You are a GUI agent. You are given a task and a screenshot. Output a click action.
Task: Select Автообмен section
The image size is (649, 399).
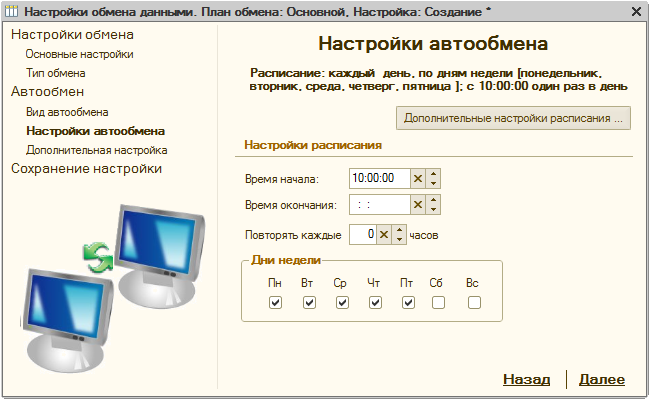48,91
